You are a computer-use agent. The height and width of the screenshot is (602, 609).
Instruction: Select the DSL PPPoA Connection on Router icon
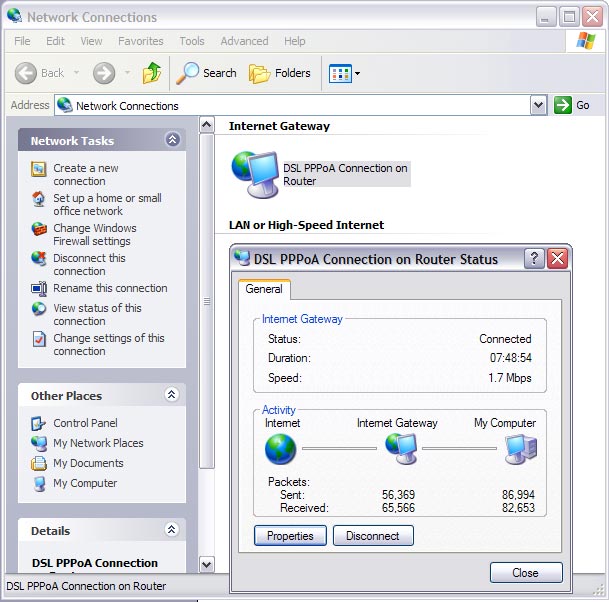(x=256, y=175)
